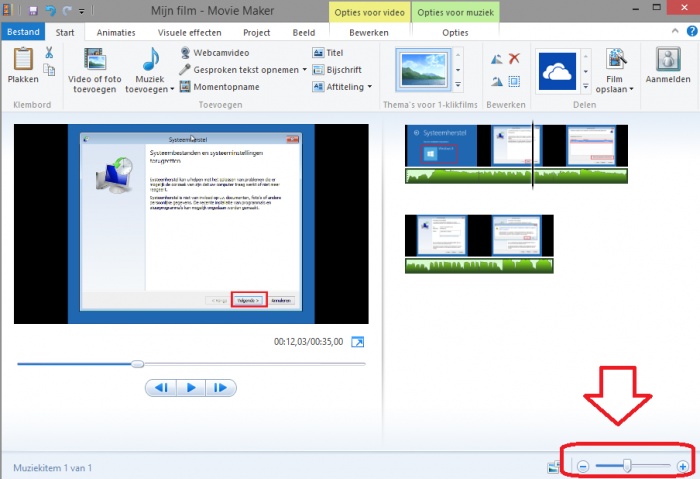
Task: Expand the themes gallery more arrow
Action: point(458,84)
